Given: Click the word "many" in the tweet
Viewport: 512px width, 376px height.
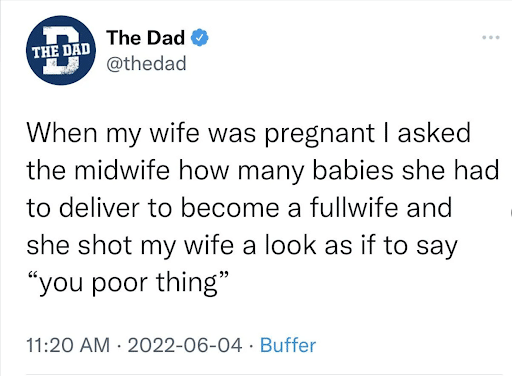Looking at the screenshot, I should tap(271, 172).
